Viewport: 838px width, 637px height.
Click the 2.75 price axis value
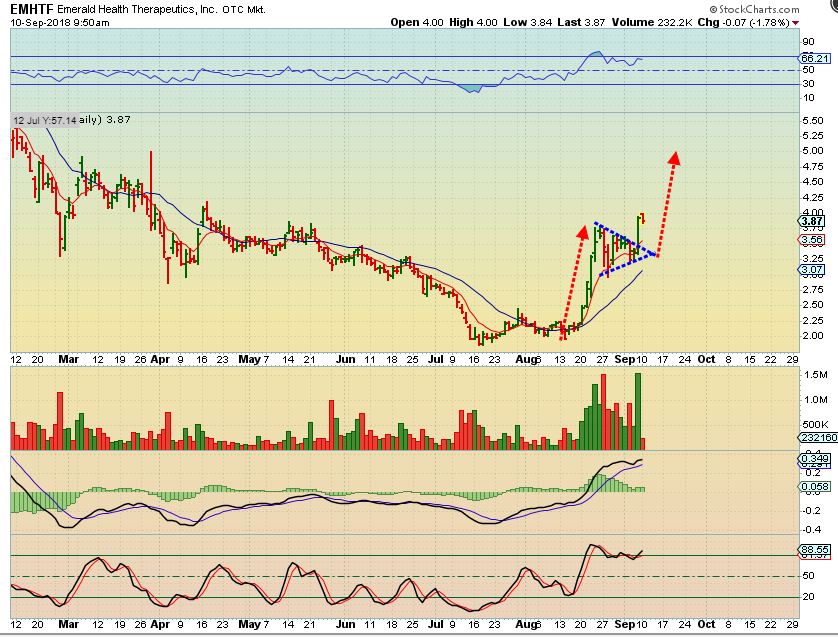812,290
